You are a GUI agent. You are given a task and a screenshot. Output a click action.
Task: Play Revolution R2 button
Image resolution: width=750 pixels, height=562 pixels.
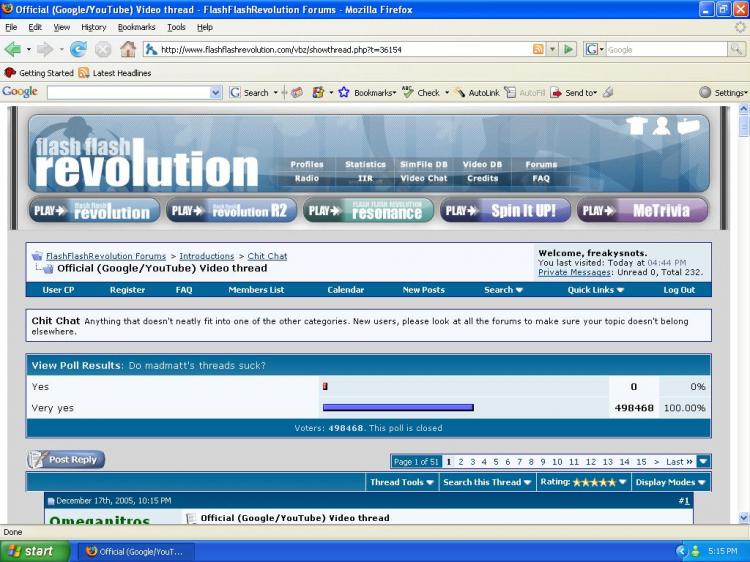[x=232, y=210]
